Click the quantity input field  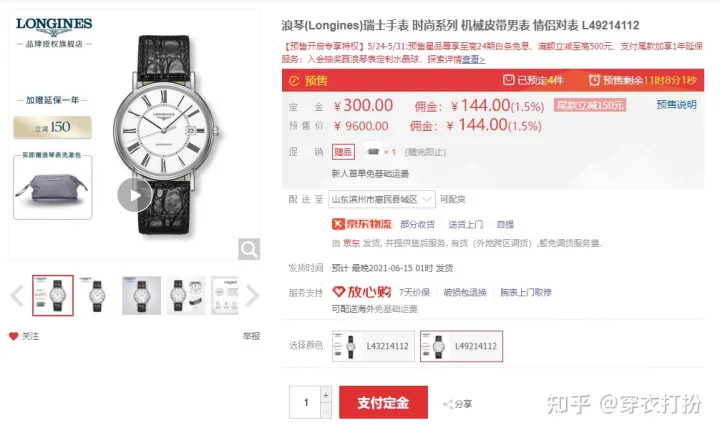coord(305,402)
